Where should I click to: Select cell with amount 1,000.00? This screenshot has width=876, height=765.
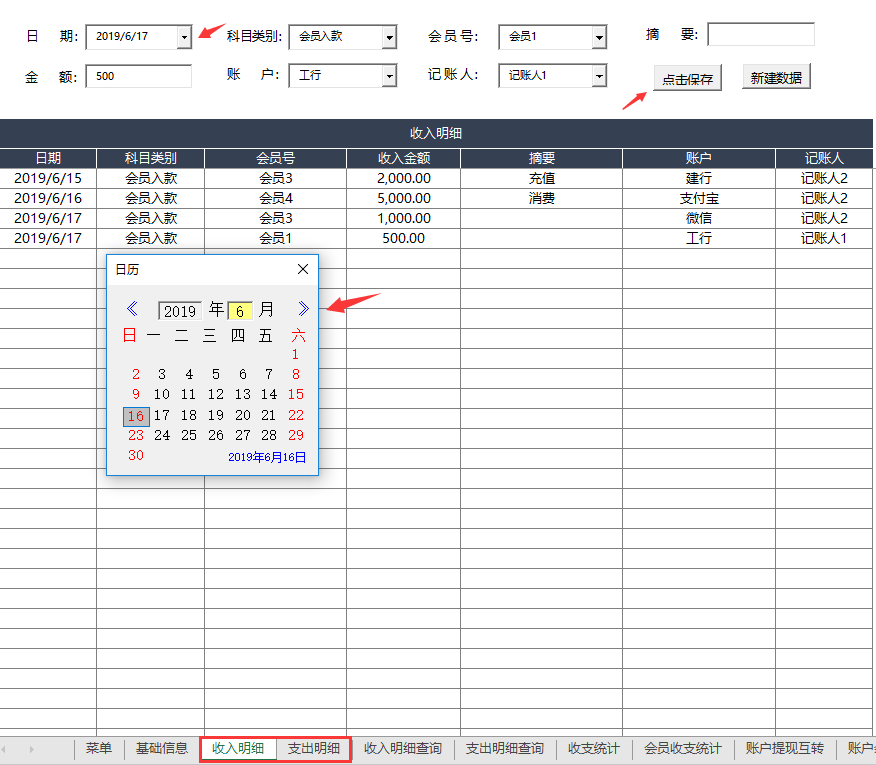404,218
